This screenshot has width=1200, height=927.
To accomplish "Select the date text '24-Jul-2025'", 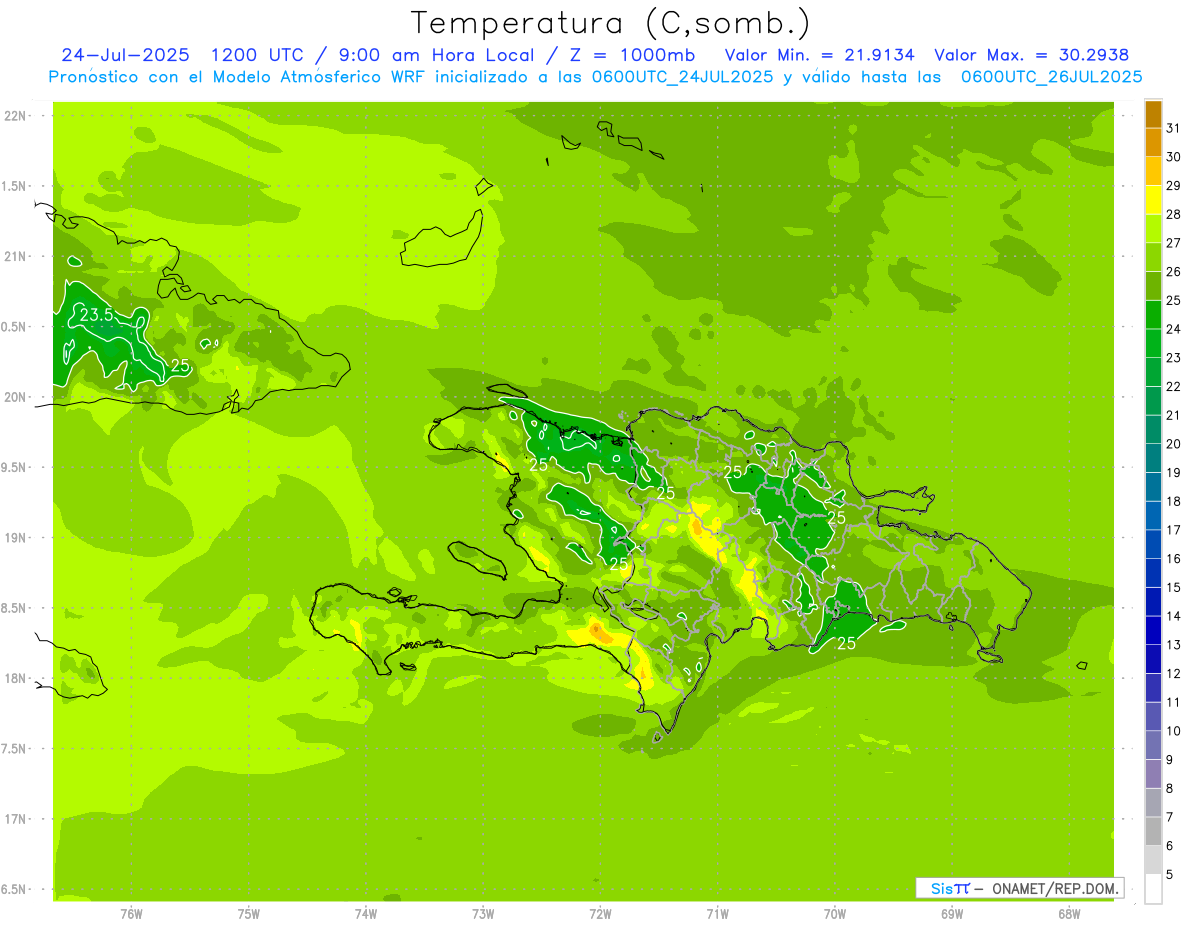I will pos(126,55).
